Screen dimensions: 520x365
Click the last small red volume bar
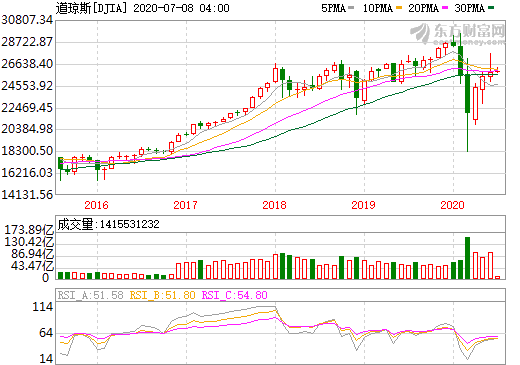click(x=498, y=277)
